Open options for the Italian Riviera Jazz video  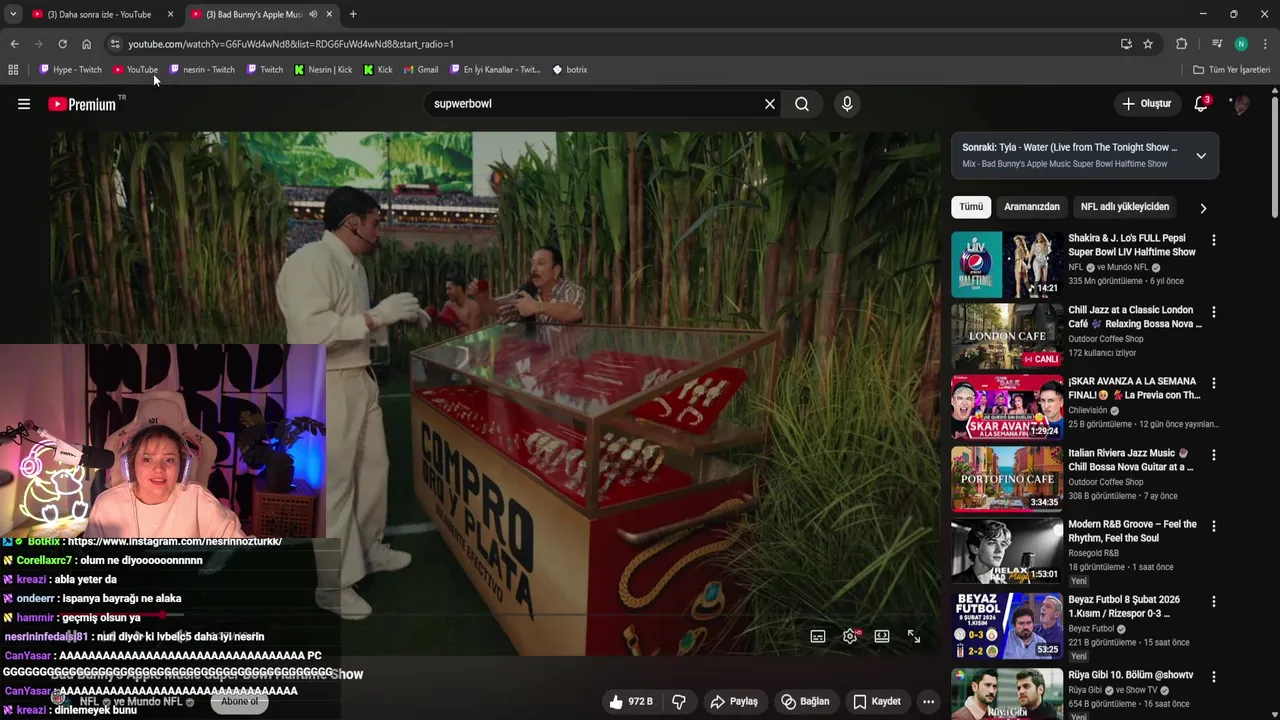click(x=1214, y=455)
